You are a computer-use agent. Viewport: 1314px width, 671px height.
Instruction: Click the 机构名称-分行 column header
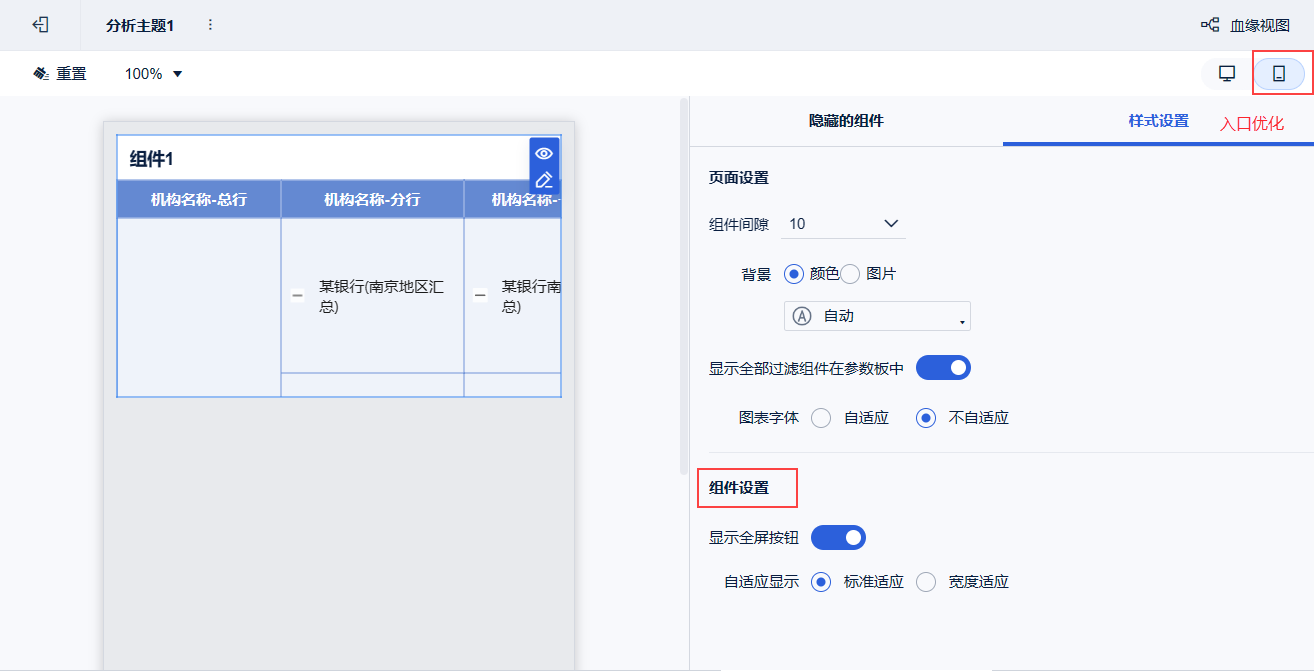coord(372,200)
